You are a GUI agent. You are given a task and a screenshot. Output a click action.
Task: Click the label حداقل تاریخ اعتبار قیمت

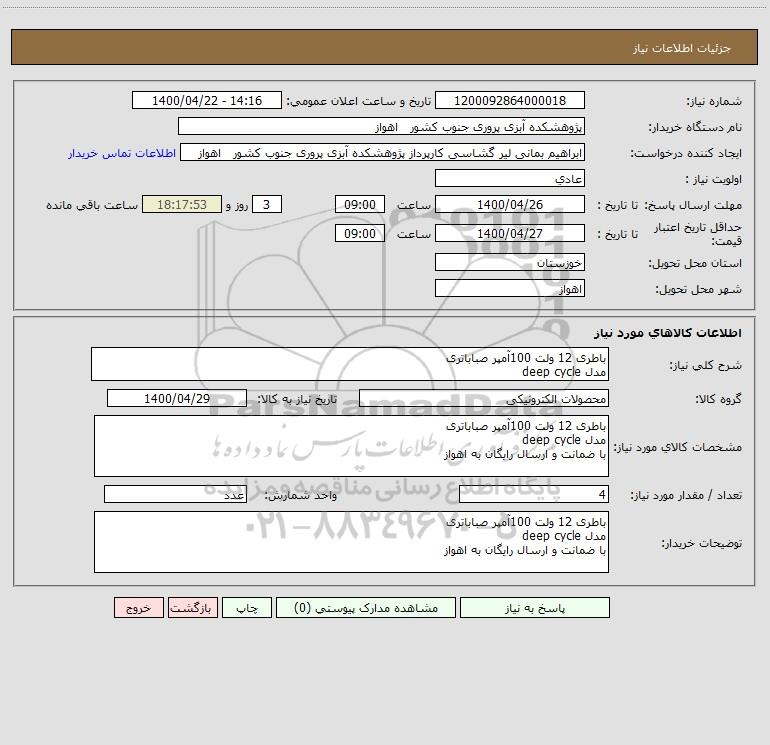click(697, 234)
